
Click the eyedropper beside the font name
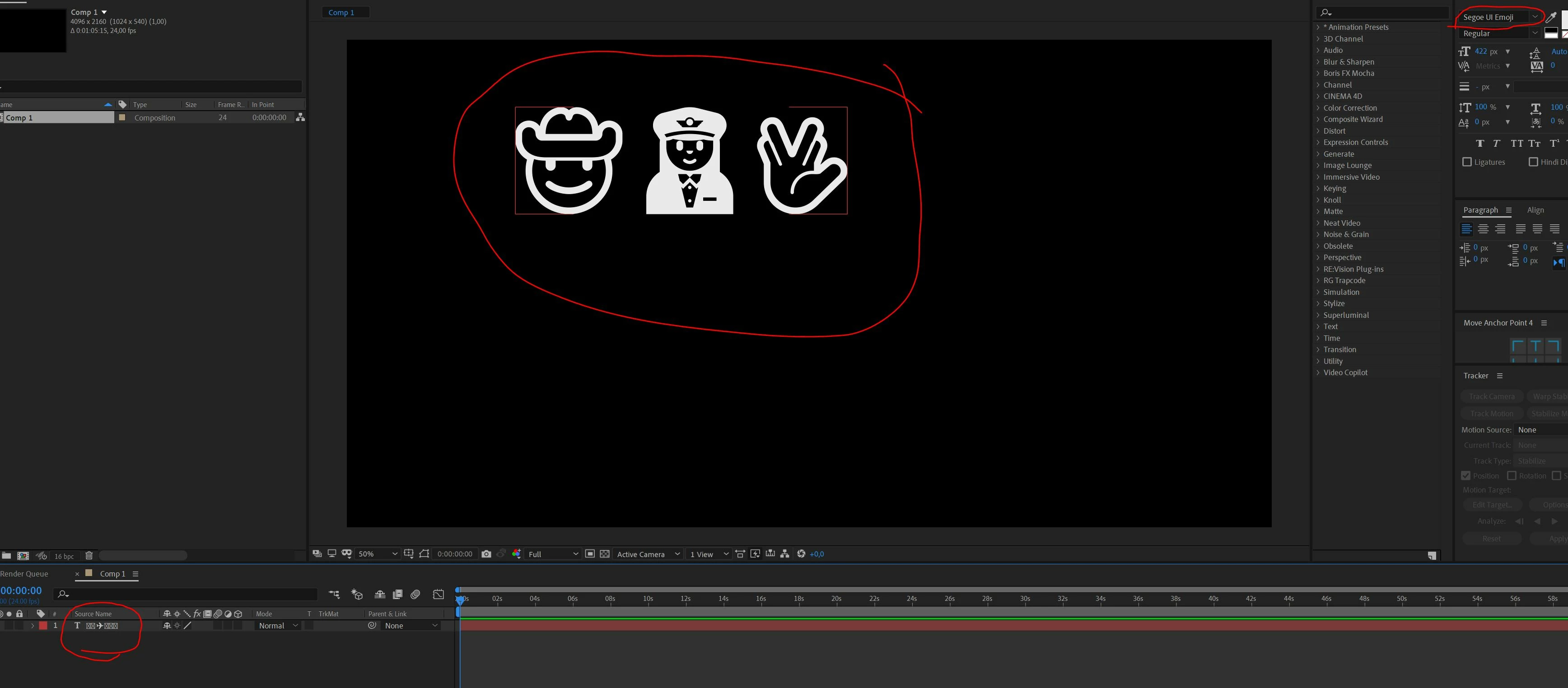1551,17
